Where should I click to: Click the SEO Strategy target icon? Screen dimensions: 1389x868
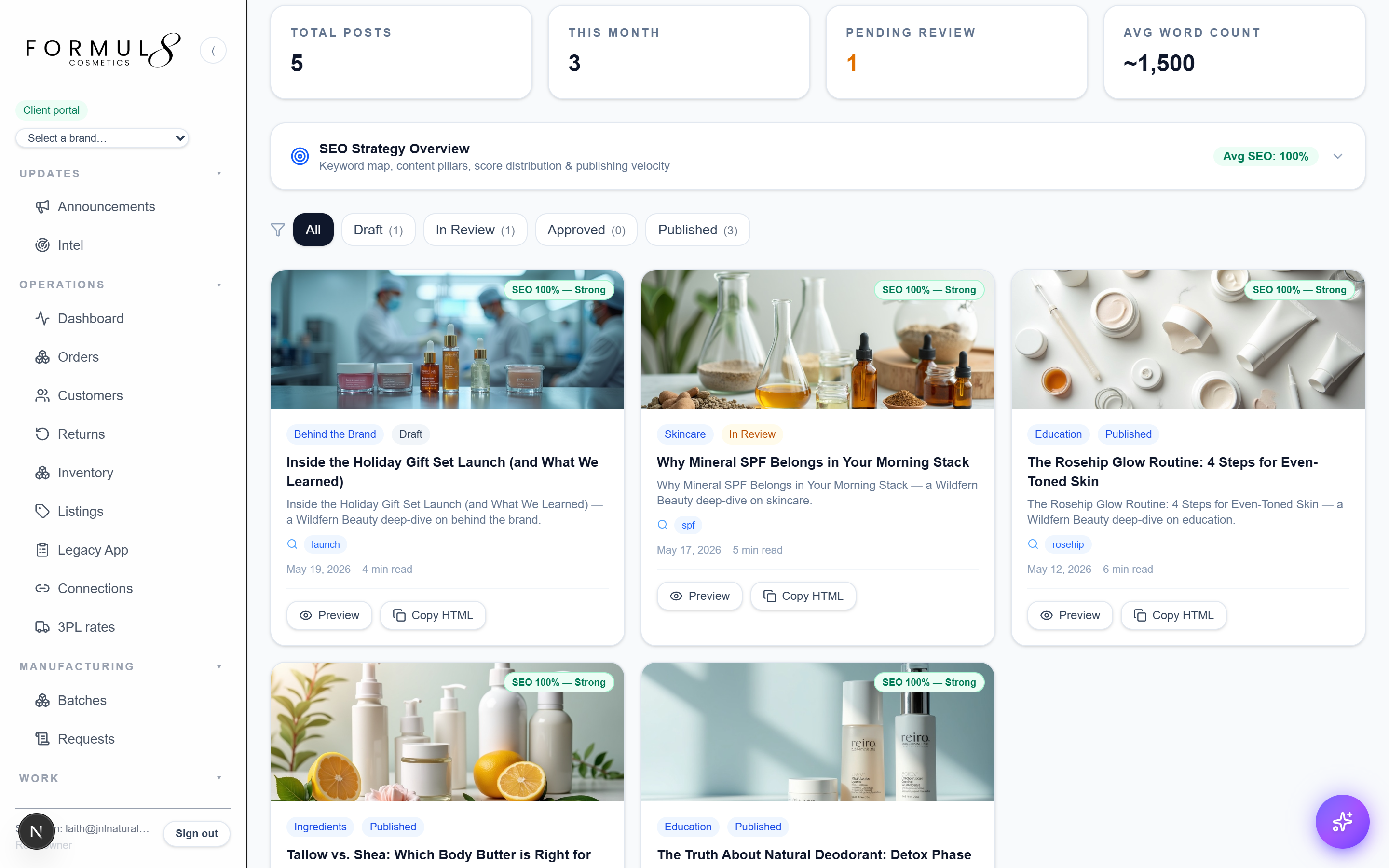pos(300,156)
